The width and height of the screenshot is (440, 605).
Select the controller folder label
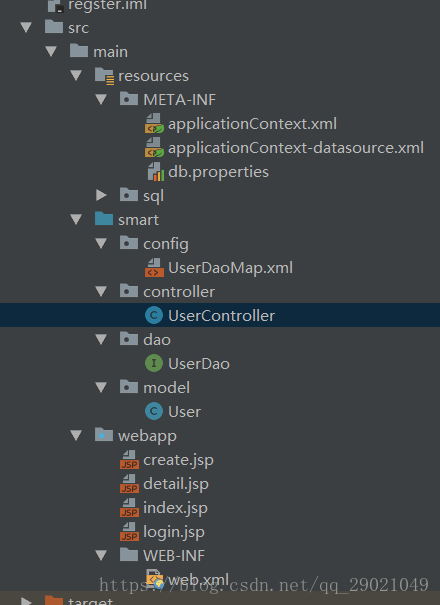click(179, 292)
